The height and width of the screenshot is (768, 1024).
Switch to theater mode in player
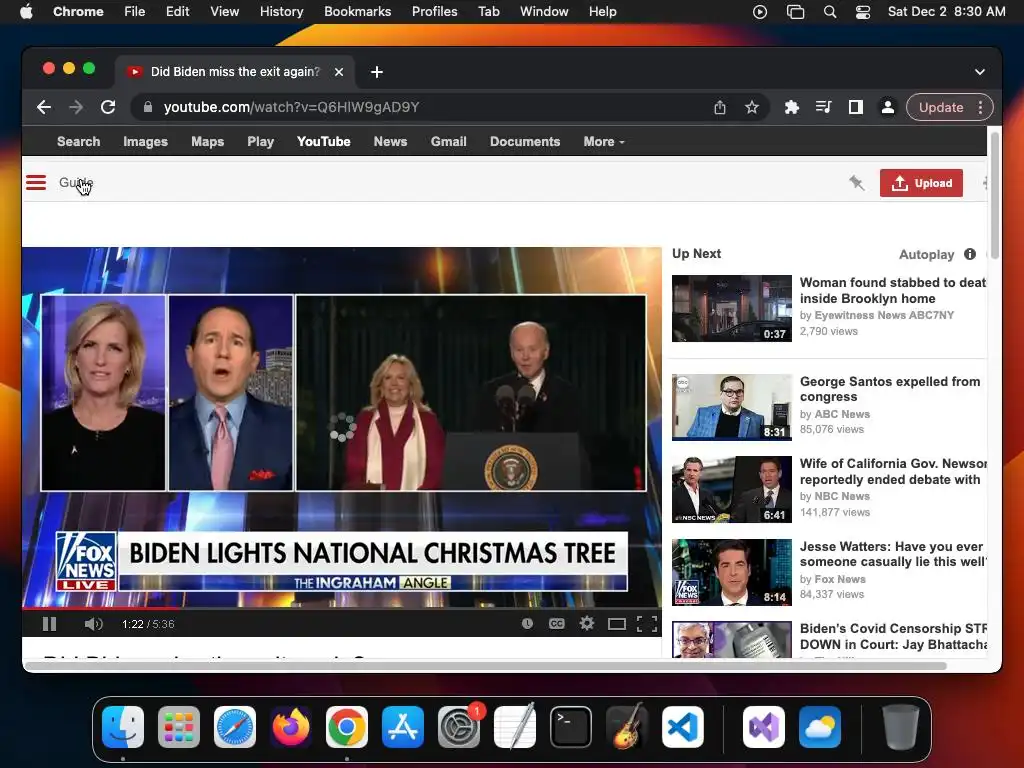pyautogui.click(x=616, y=624)
